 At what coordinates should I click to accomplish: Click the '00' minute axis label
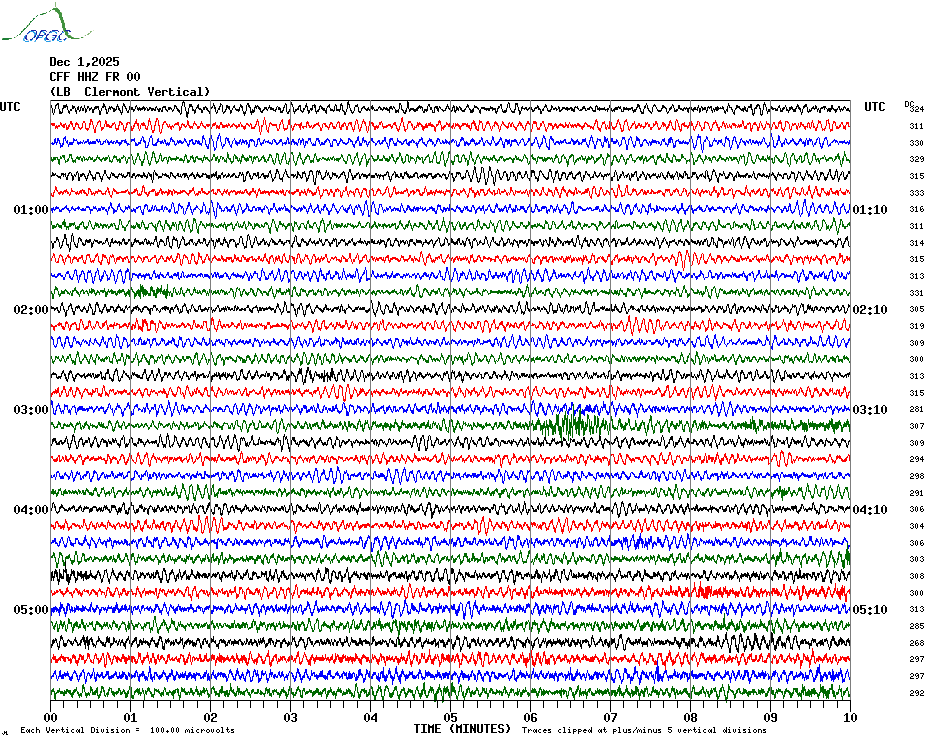[x=51, y=717]
